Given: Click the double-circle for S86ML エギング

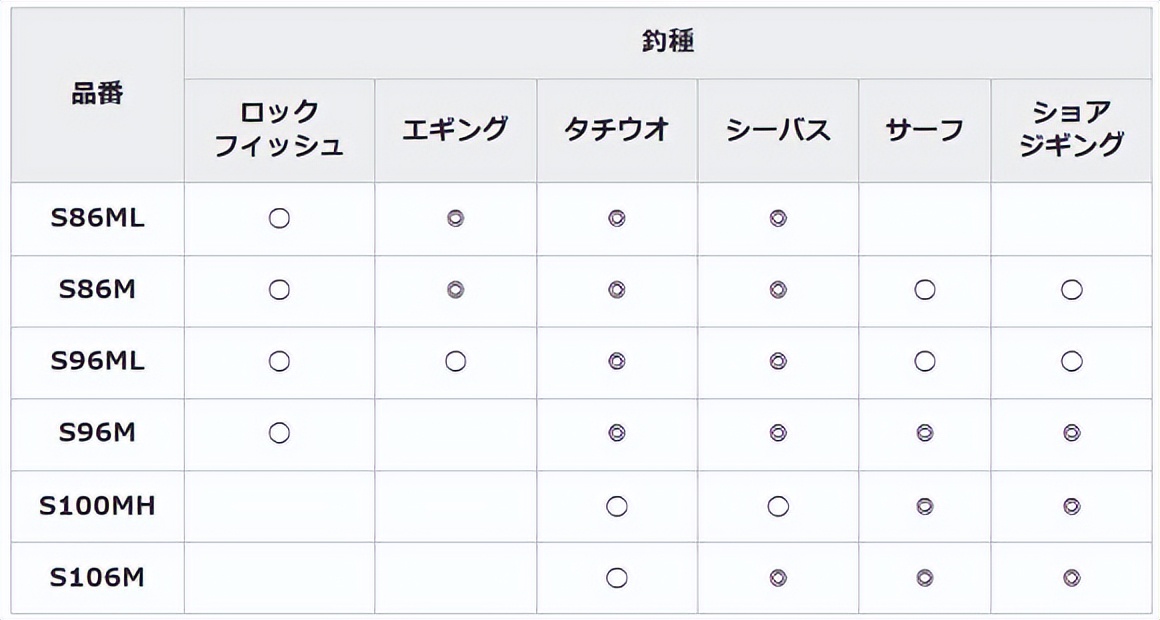Looking at the screenshot, I should (455, 218).
